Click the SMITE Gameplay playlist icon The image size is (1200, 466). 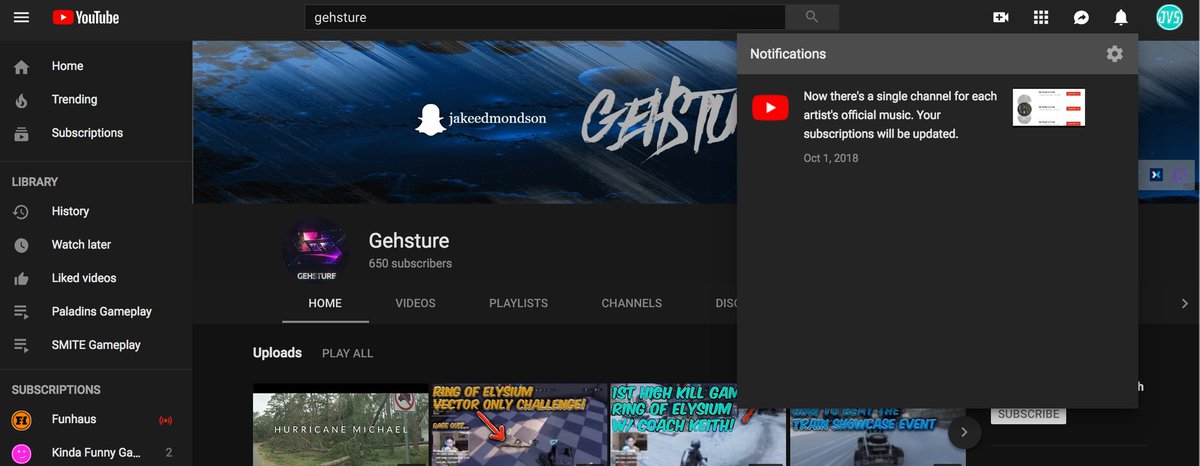[21, 345]
